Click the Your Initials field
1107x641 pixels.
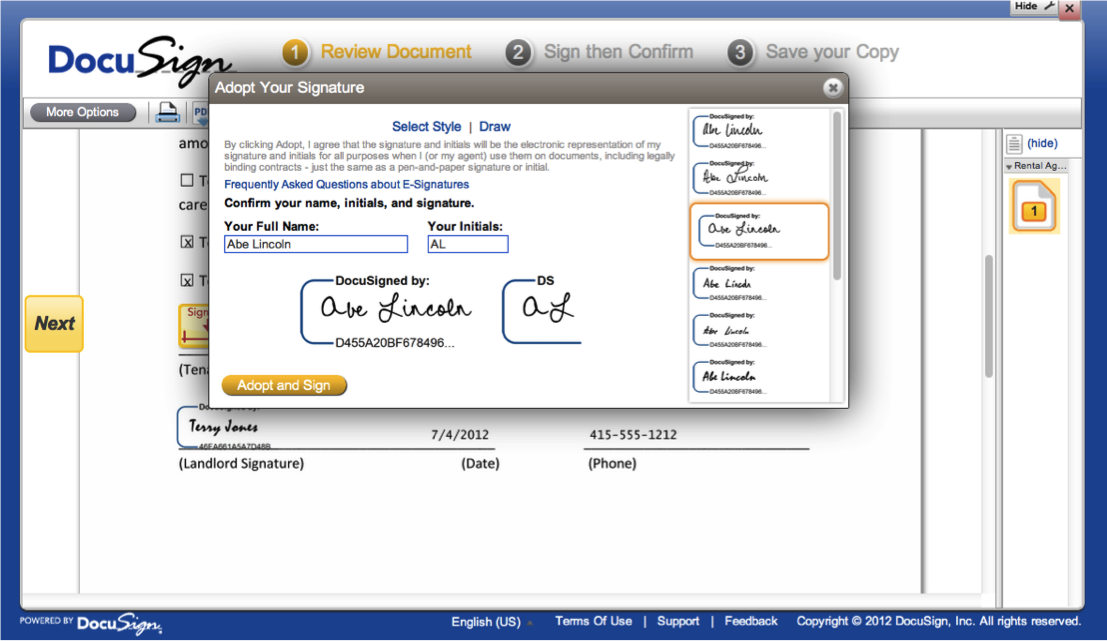tap(467, 244)
